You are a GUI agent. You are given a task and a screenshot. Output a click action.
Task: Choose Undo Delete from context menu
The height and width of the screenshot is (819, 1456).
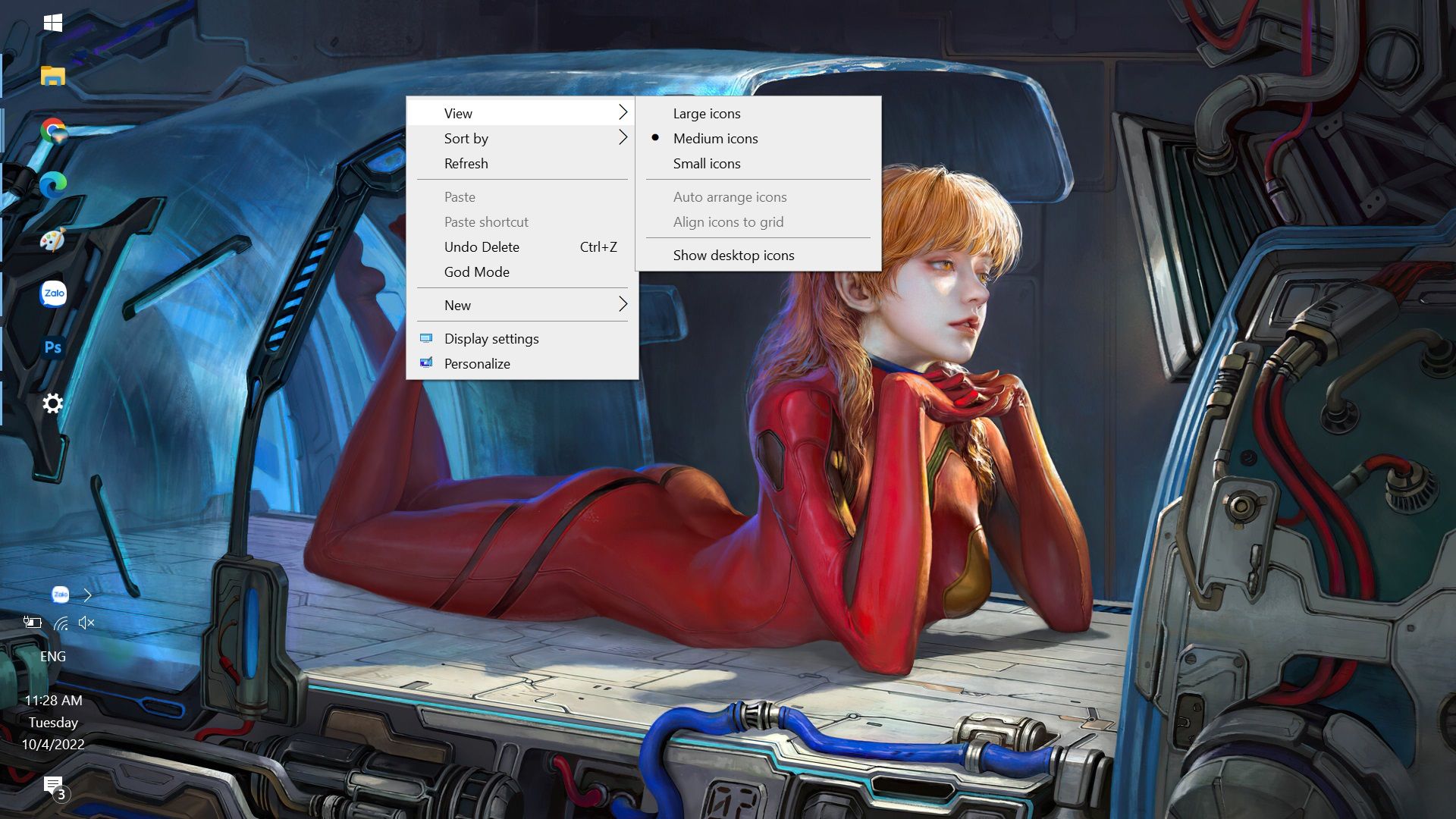click(522, 246)
